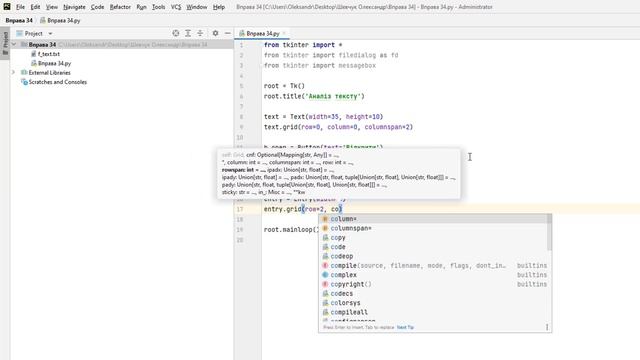Open the VCS menu

176,7
